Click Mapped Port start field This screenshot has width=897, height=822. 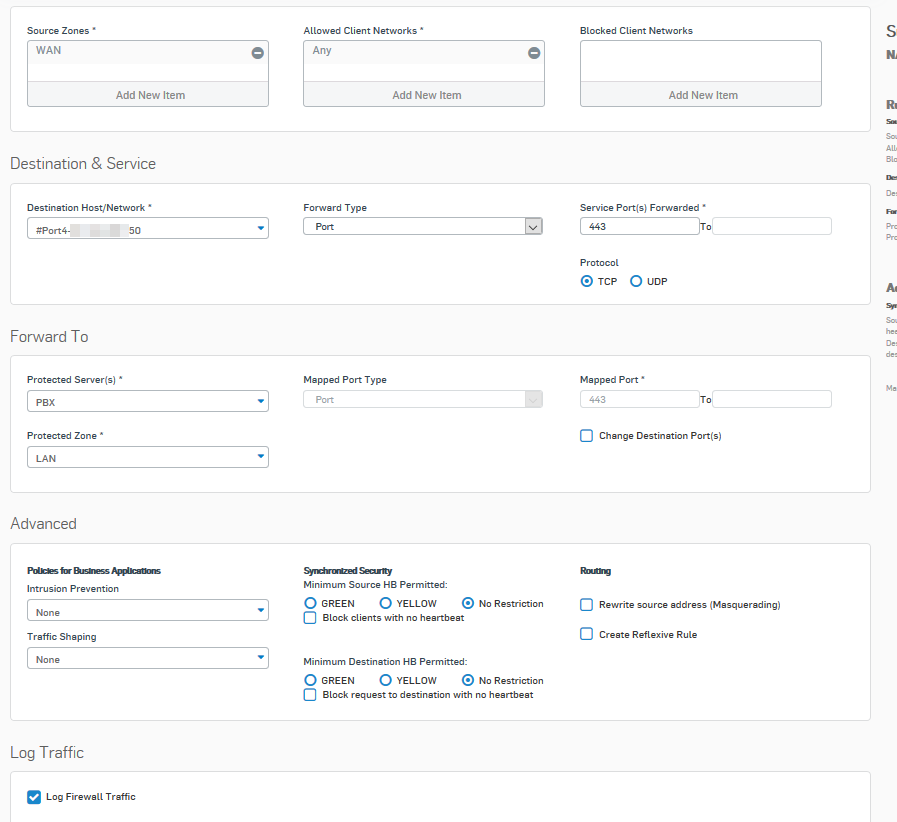point(639,399)
